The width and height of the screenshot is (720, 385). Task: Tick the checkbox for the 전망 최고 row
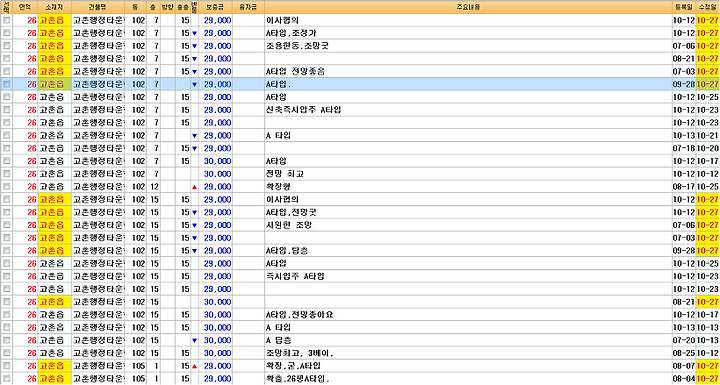tap(6, 174)
